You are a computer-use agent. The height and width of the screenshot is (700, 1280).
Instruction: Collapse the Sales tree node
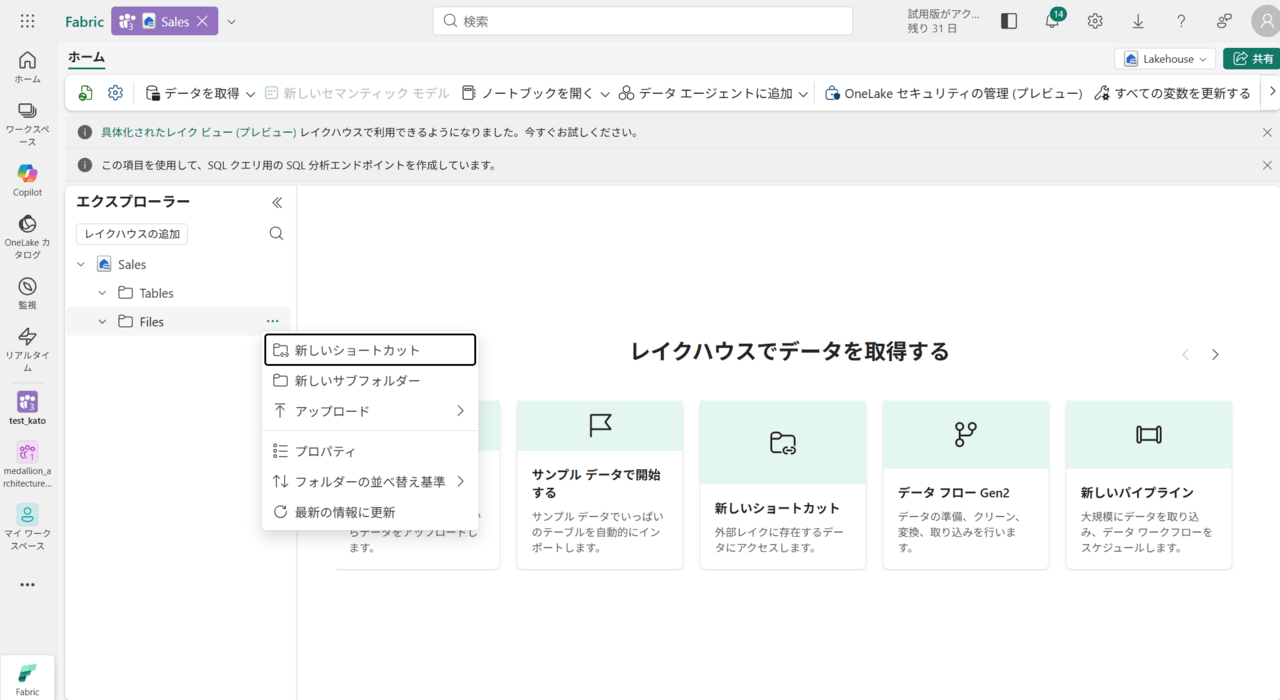pos(81,265)
